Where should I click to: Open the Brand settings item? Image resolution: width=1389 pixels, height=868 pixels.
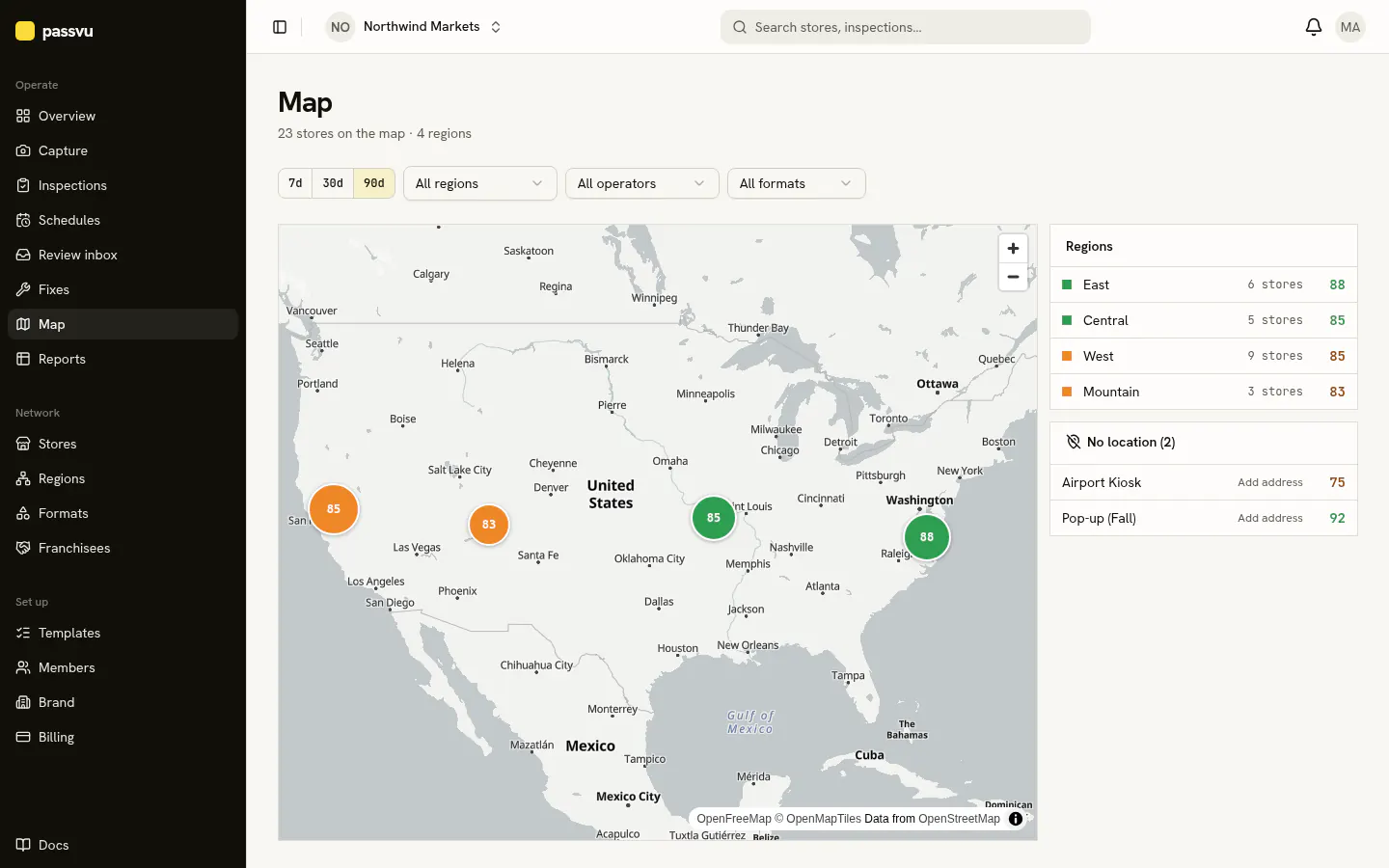(x=123, y=702)
